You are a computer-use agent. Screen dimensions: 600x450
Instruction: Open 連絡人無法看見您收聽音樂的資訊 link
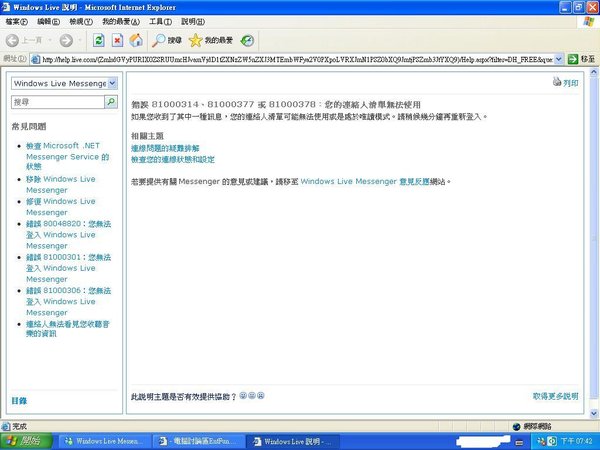pos(68,329)
